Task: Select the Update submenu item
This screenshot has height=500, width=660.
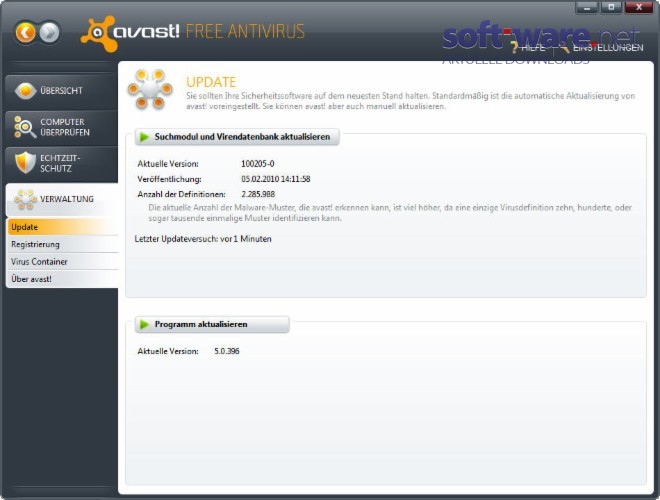Action: (62, 227)
